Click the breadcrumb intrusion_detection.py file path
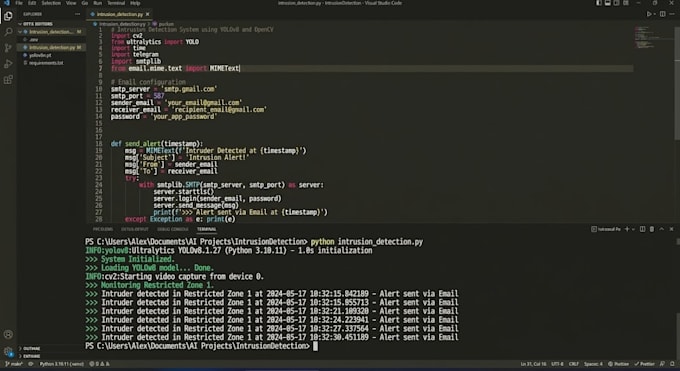 tap(119, 24)
